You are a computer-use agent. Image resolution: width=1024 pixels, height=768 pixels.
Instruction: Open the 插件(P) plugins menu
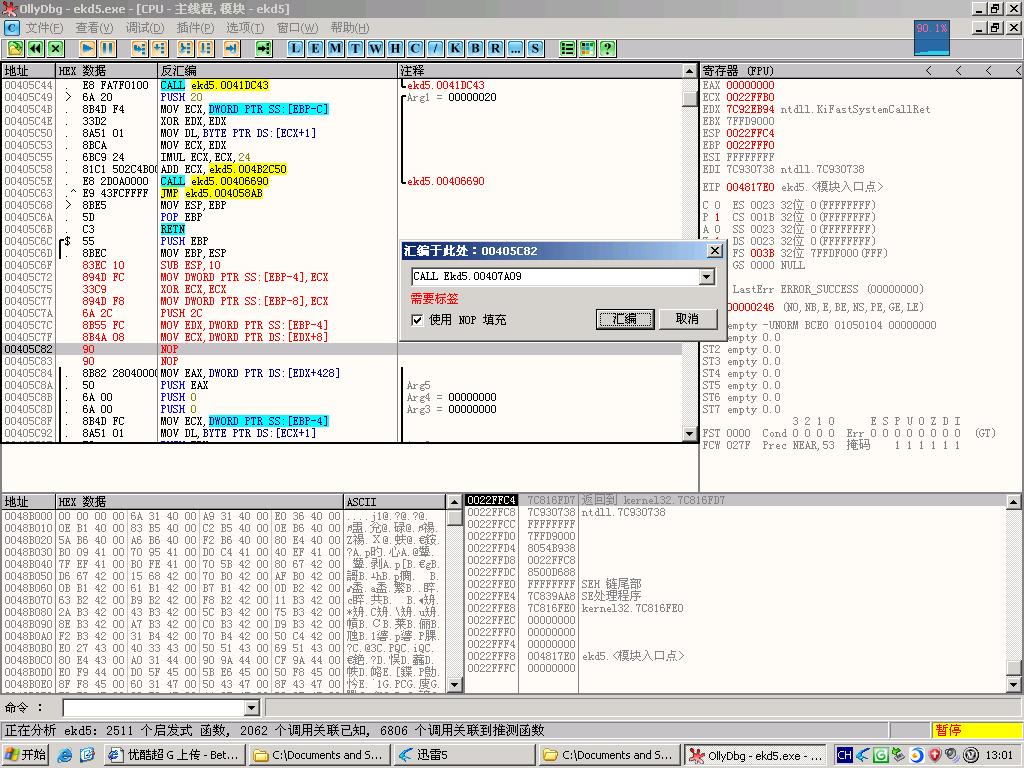coord(195,28)
